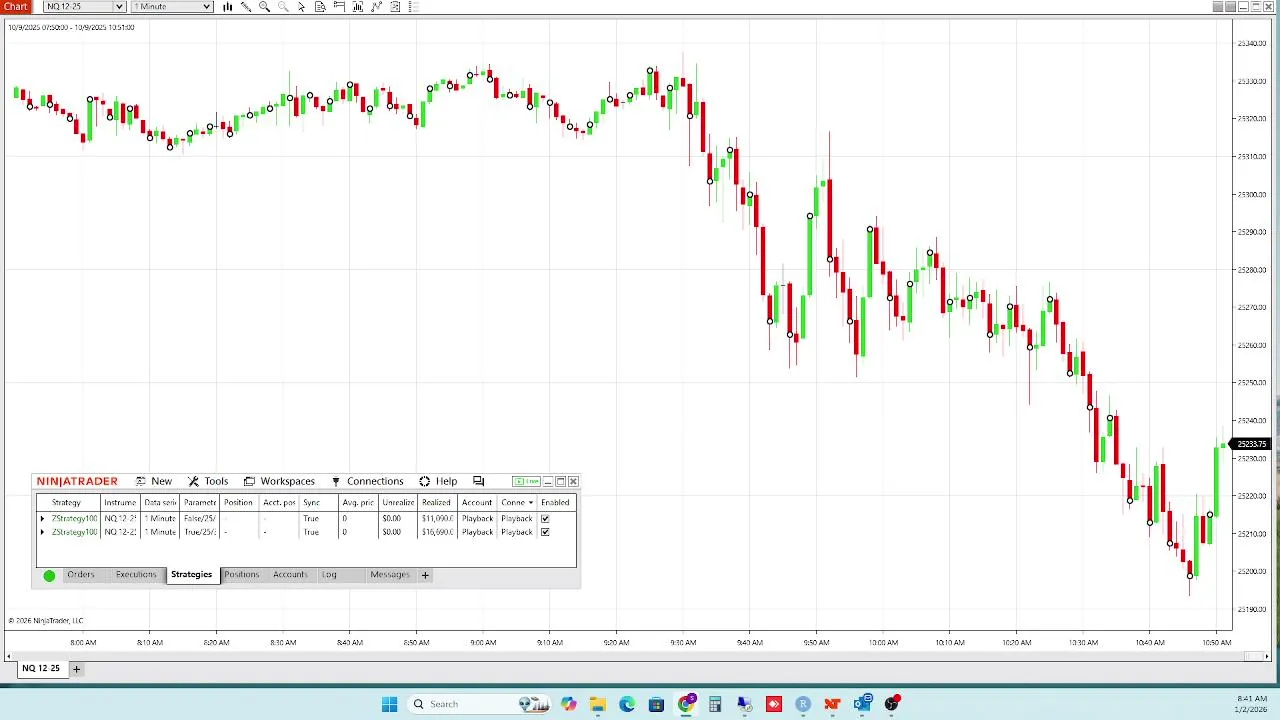Open Copilot from the taskbar
Viewport: 1280px width, 720px height.
(x=569, y=704)
